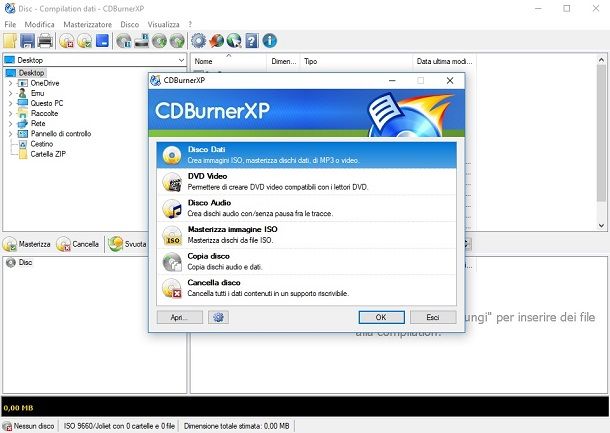Viewport: 610px width, 433px height.
Task: Click the 0,00 MB disc capacity bar
Action: tap(305, 408)
